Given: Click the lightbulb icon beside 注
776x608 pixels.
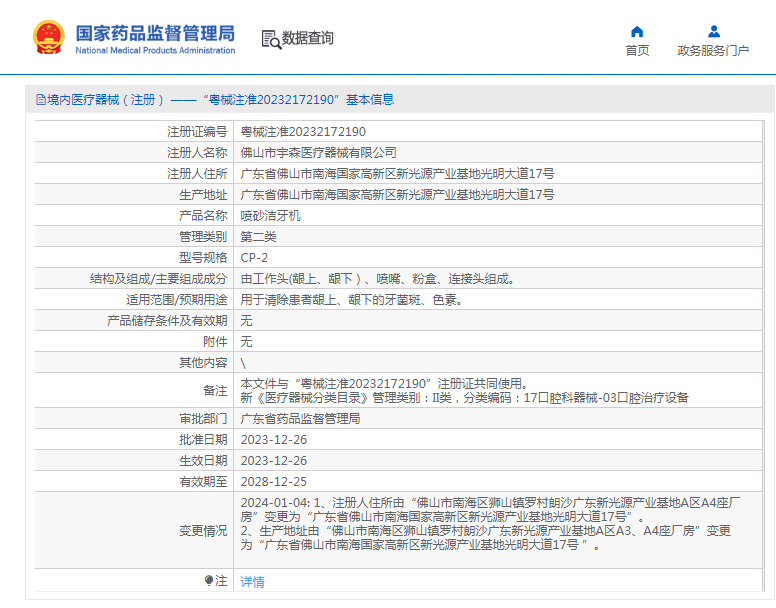Looking at the screenshot, I should click(209, 580).
